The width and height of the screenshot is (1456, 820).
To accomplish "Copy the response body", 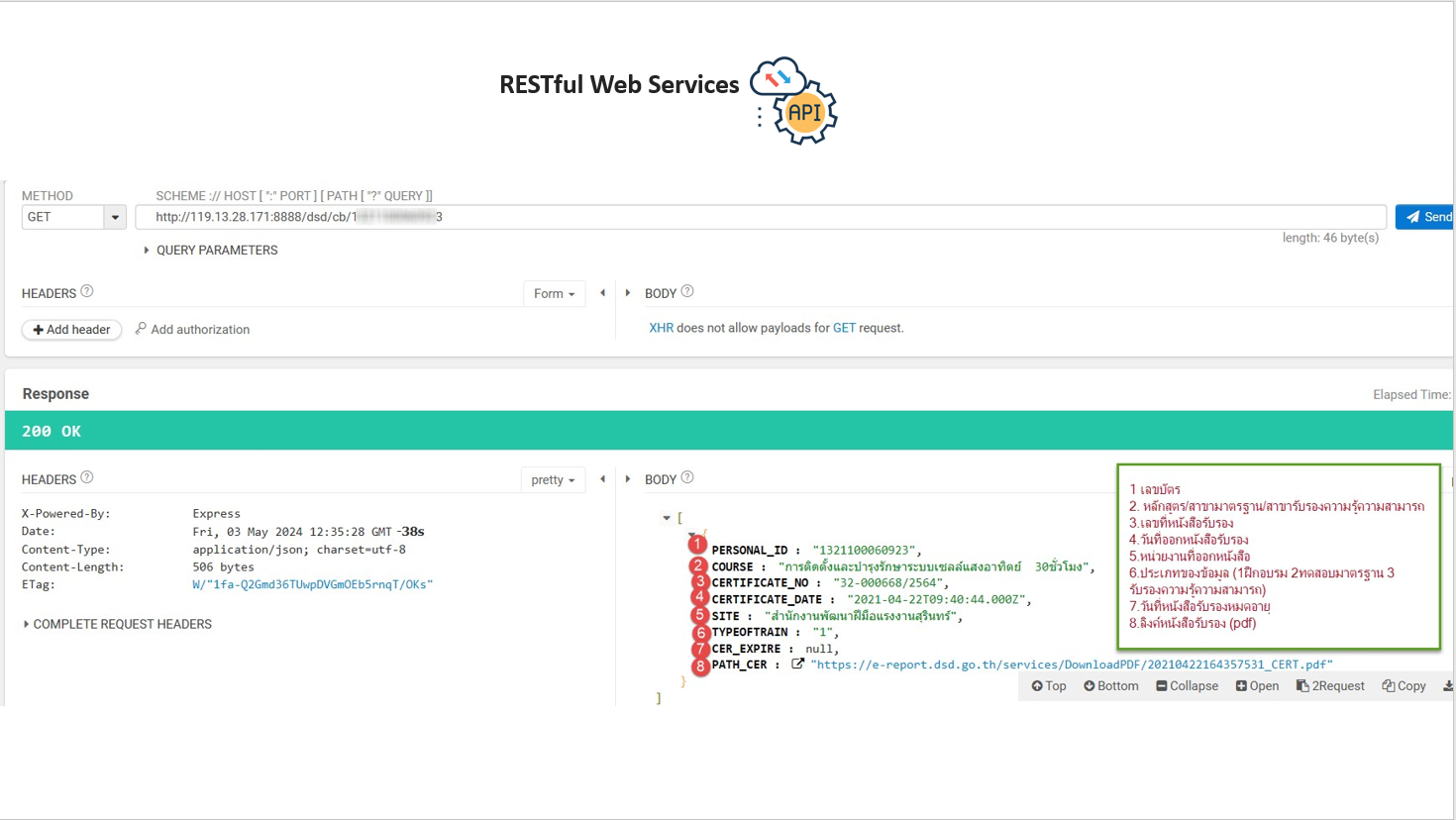I will click(x=1404, y=686).
